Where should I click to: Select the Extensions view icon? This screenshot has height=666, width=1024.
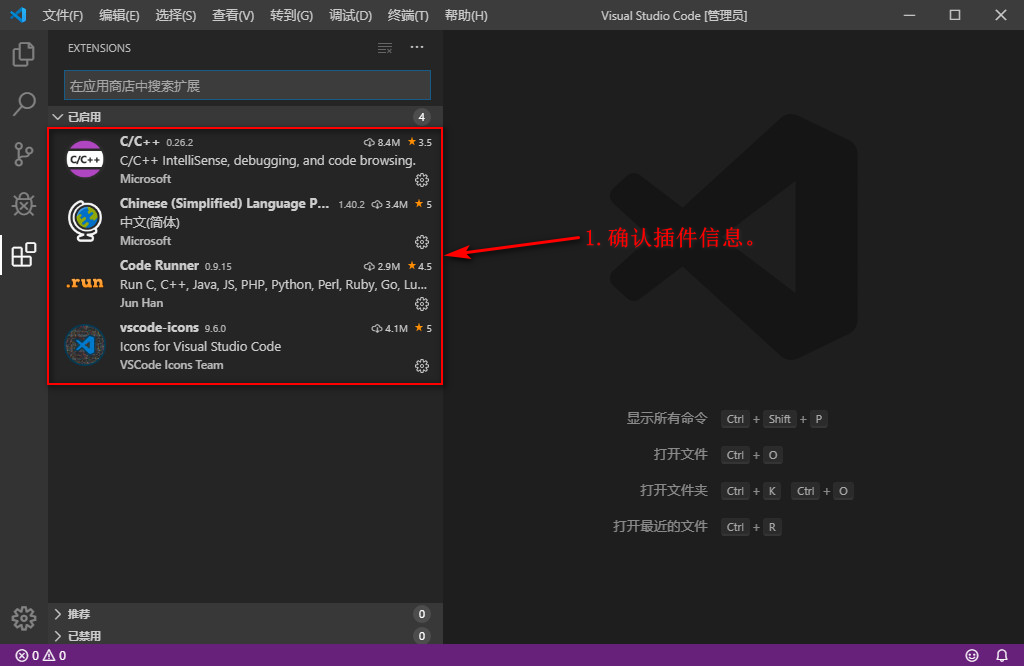tap(24, 255)
